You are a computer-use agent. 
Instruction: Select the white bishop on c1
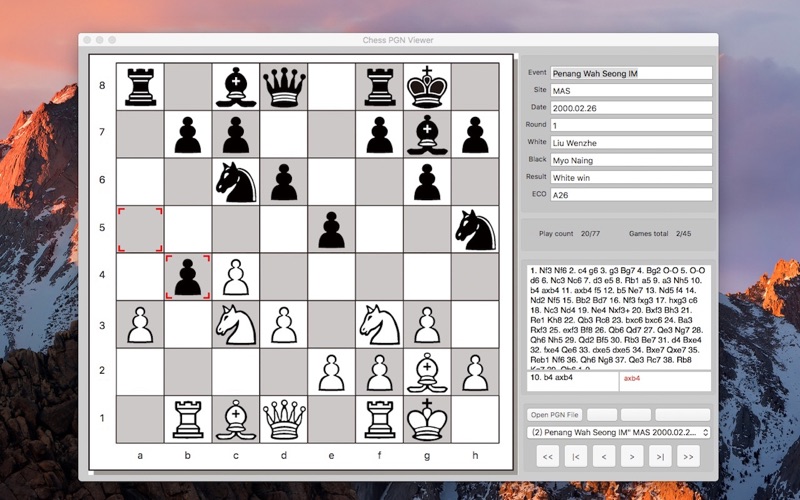pos(236,420)
